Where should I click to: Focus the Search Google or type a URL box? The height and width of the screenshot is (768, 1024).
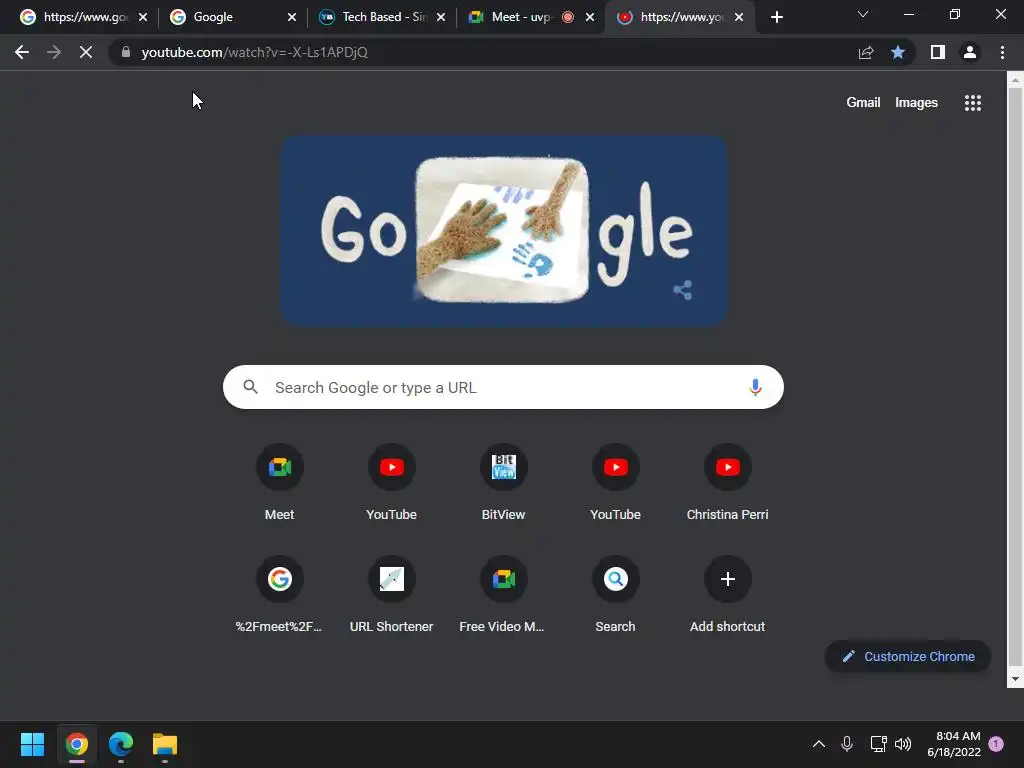point(503,387)
